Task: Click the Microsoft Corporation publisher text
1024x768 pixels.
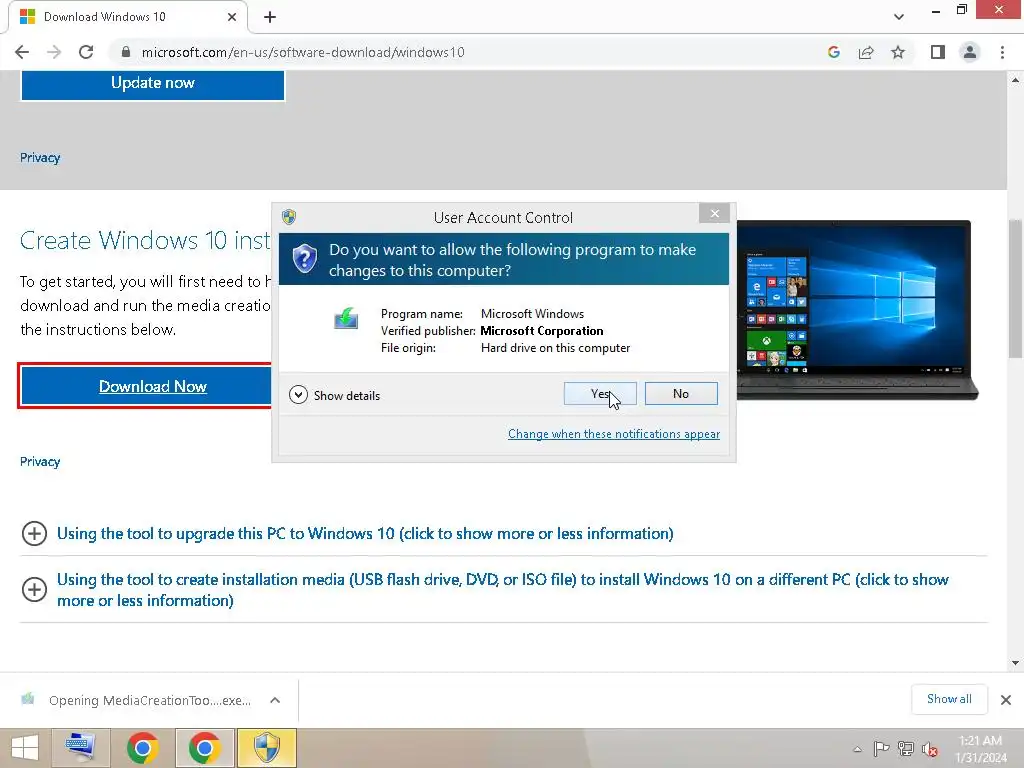Action: pyautogui.click(x=541, y=331)
